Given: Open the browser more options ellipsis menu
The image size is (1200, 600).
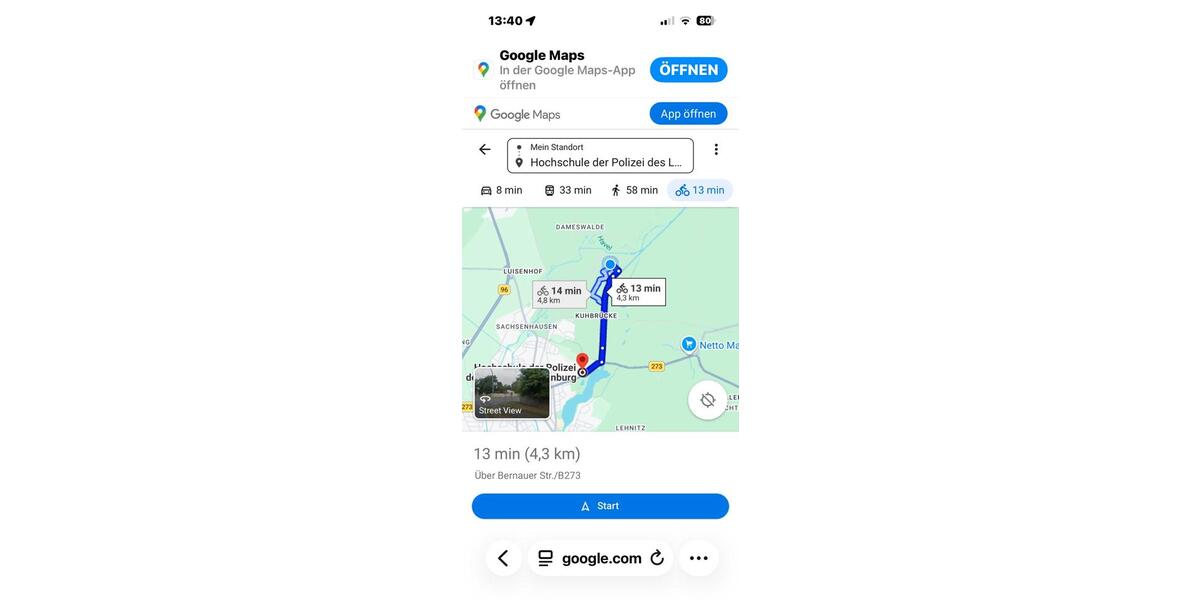Looking at the screenshot, I should click(x=699, y=558).
